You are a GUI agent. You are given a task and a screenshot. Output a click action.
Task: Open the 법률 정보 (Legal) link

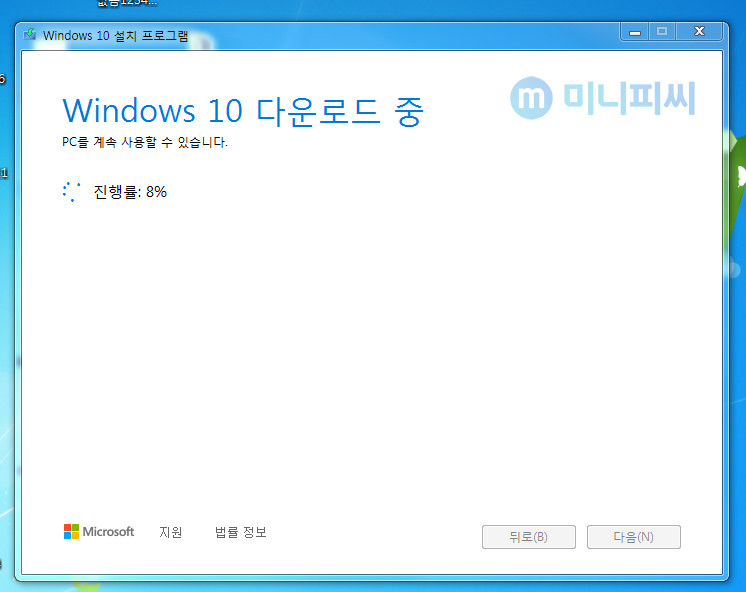[x=240, y=532]
